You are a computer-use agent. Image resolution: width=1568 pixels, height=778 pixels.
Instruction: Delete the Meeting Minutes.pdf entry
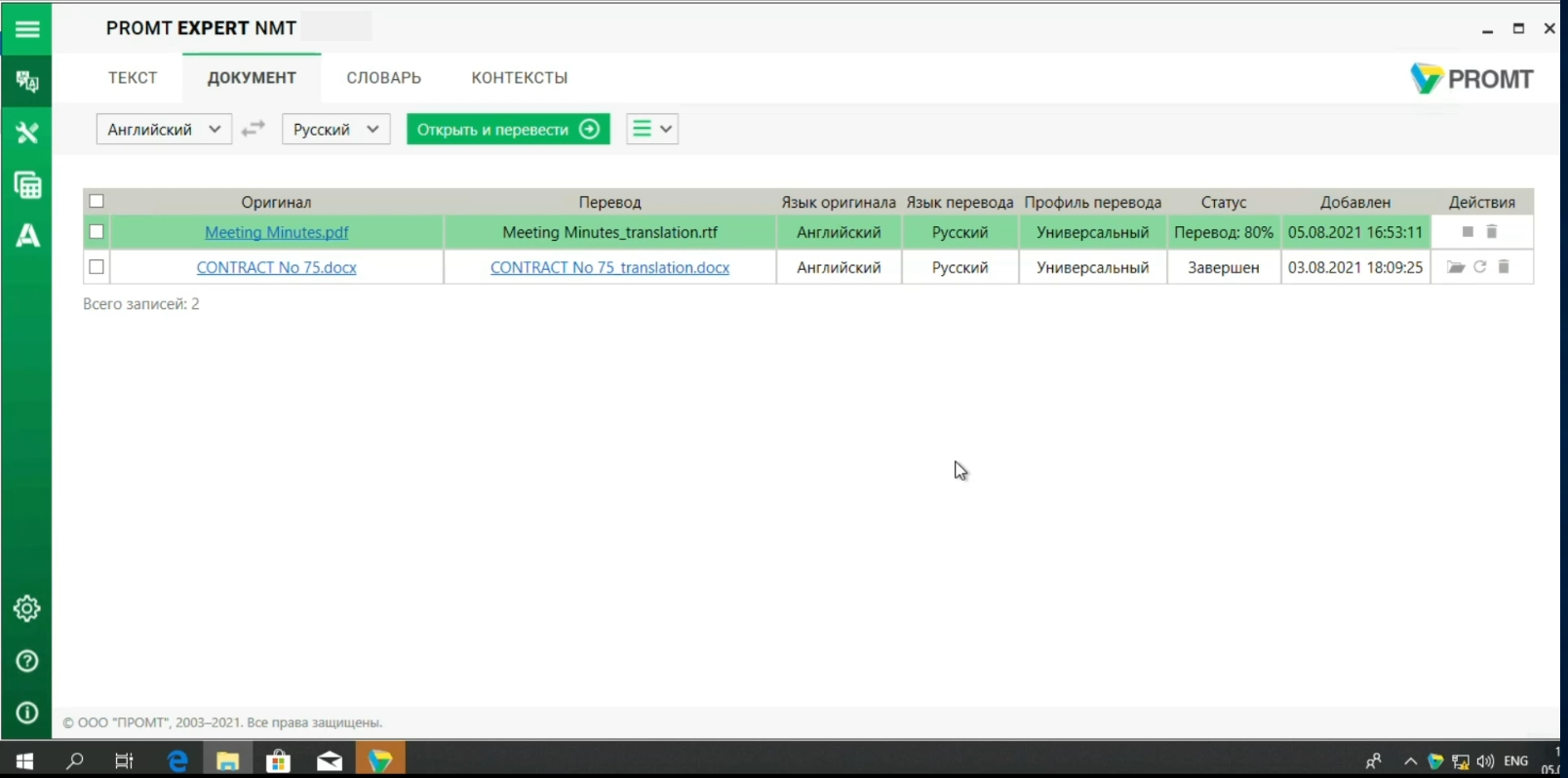pos(1491,232)
